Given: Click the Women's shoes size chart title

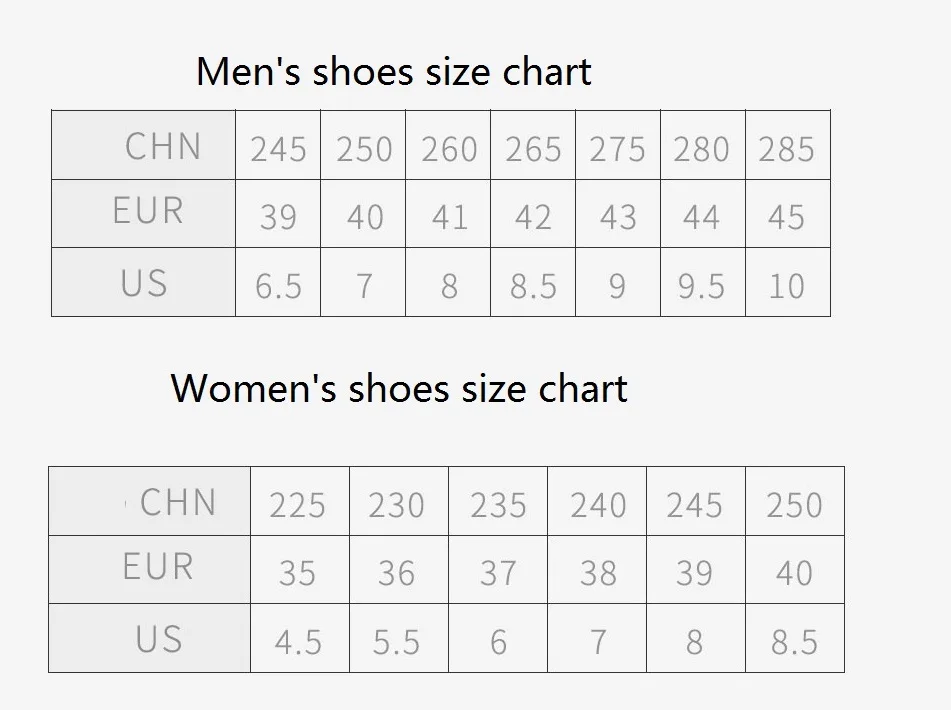Looking at the screenshot, I should [x=398, y=388].
